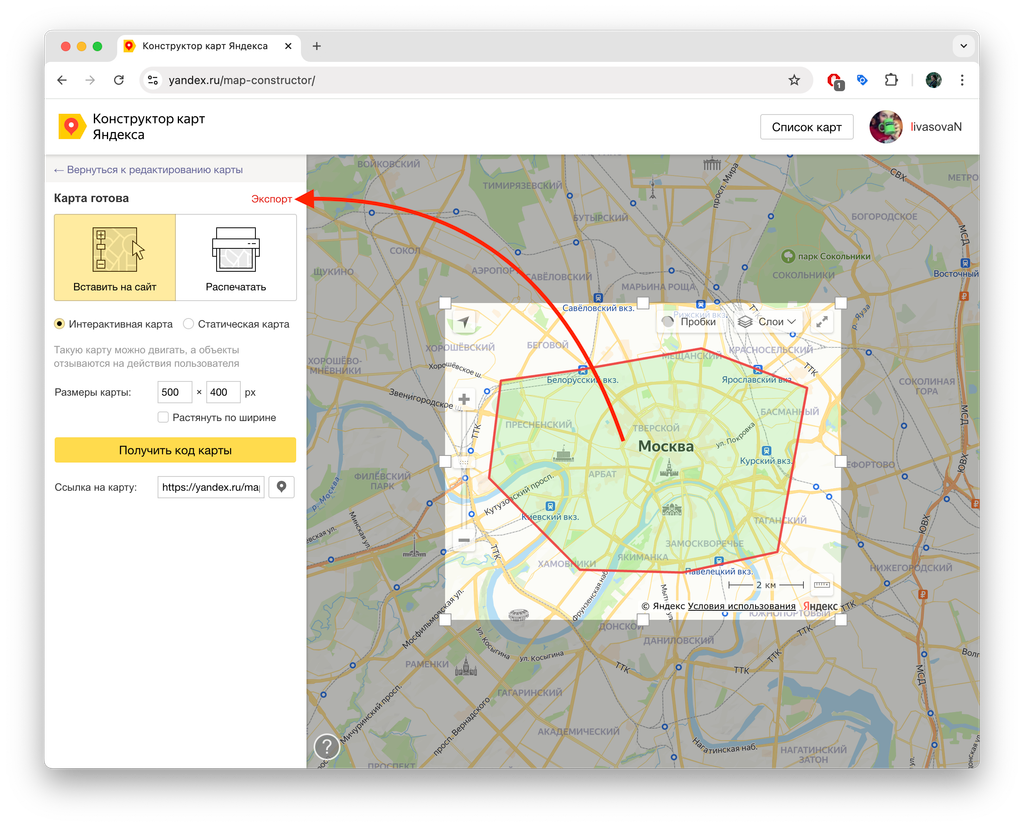Expand the tab search chevron
This screenshot has height=827, width=1024.
[x=963, y=46]
